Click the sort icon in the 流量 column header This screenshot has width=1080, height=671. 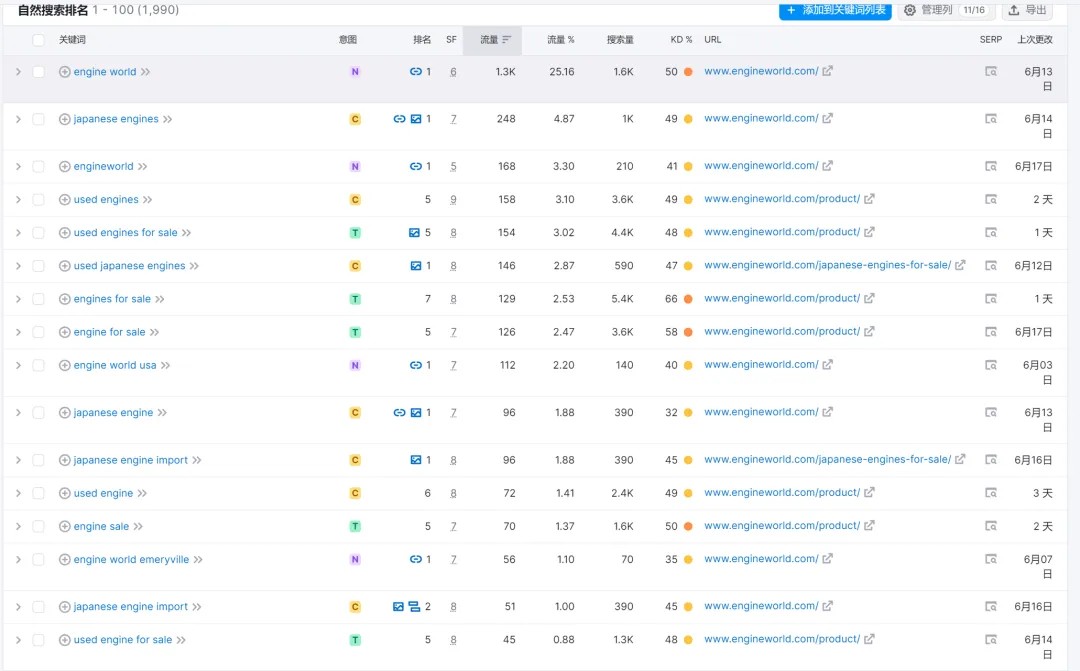click(x=507, y=40)
